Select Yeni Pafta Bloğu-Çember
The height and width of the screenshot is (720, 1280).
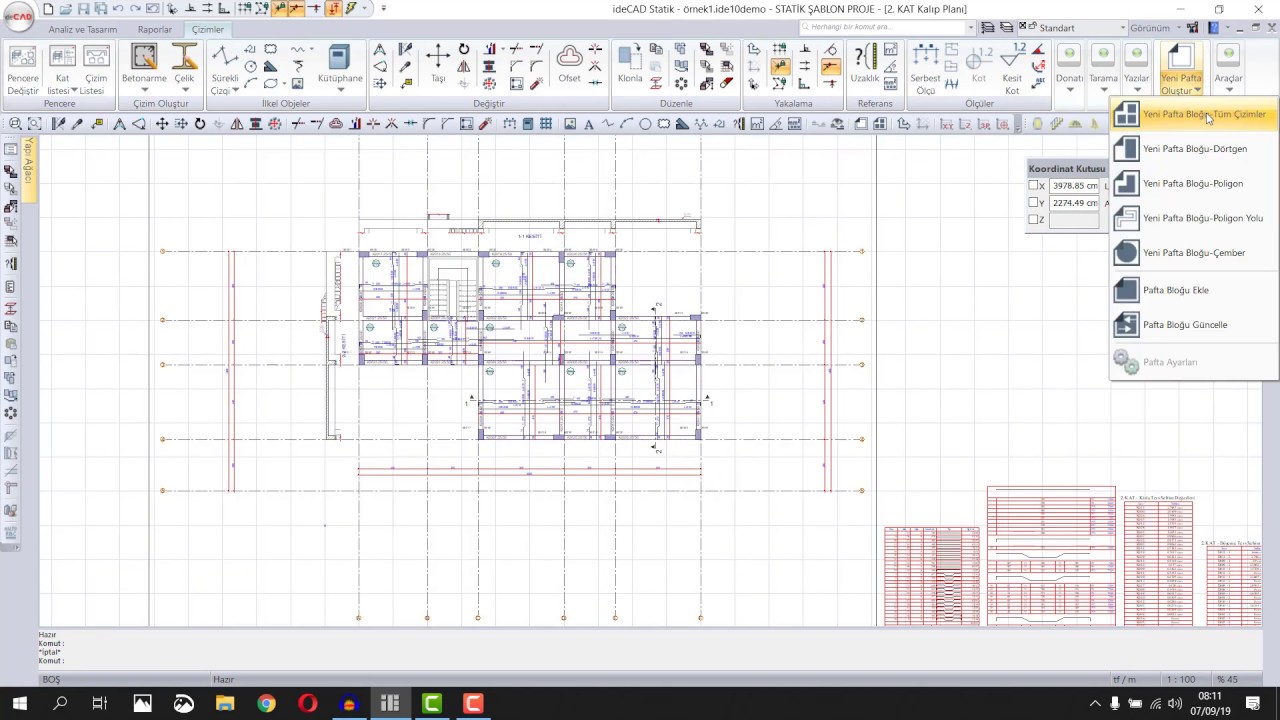point(1194,253)
